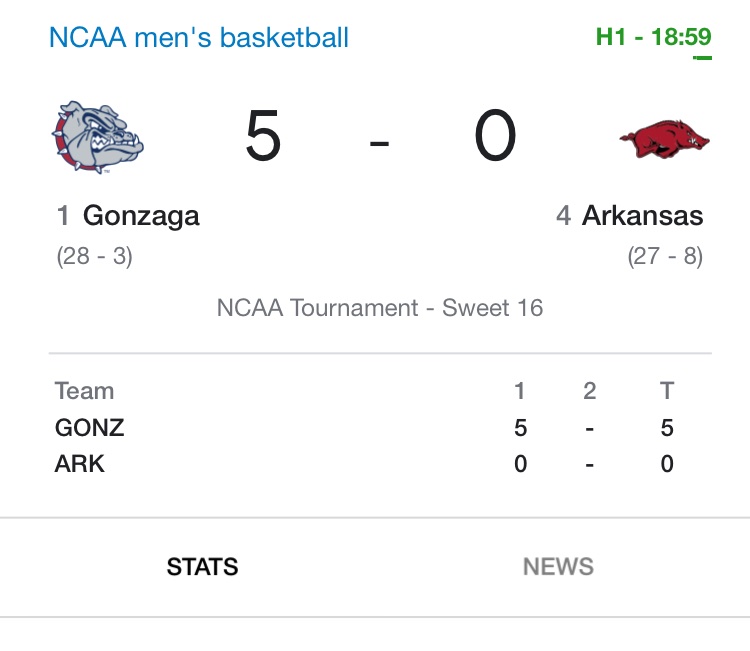The width and height of the screenshot is (750, 651).
Task: Click Gonzaga's (28 - 3) record
Action: (95, 256)
